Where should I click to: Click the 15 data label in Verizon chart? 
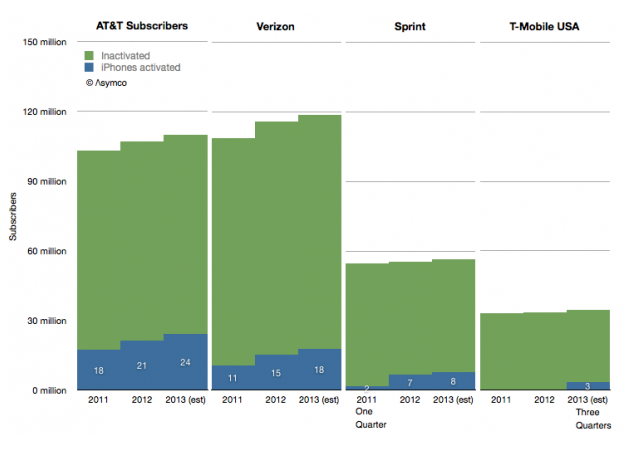coord(276,373)
